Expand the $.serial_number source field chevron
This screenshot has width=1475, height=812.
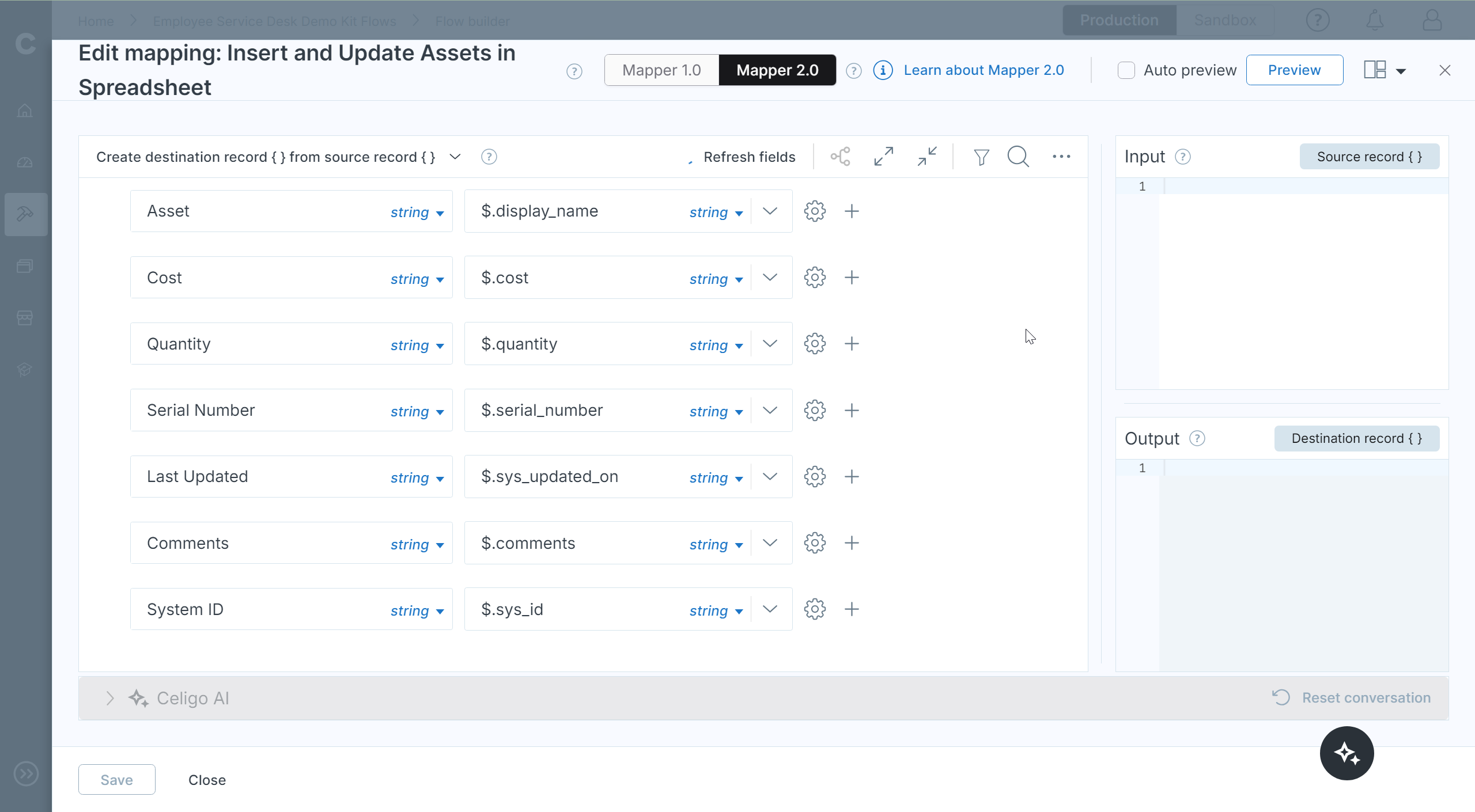pos(770,410)
